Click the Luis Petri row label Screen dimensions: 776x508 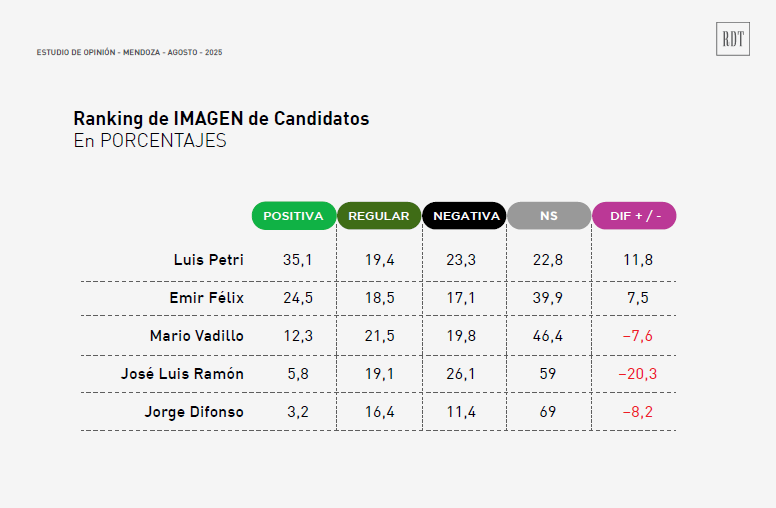point(208,260)
